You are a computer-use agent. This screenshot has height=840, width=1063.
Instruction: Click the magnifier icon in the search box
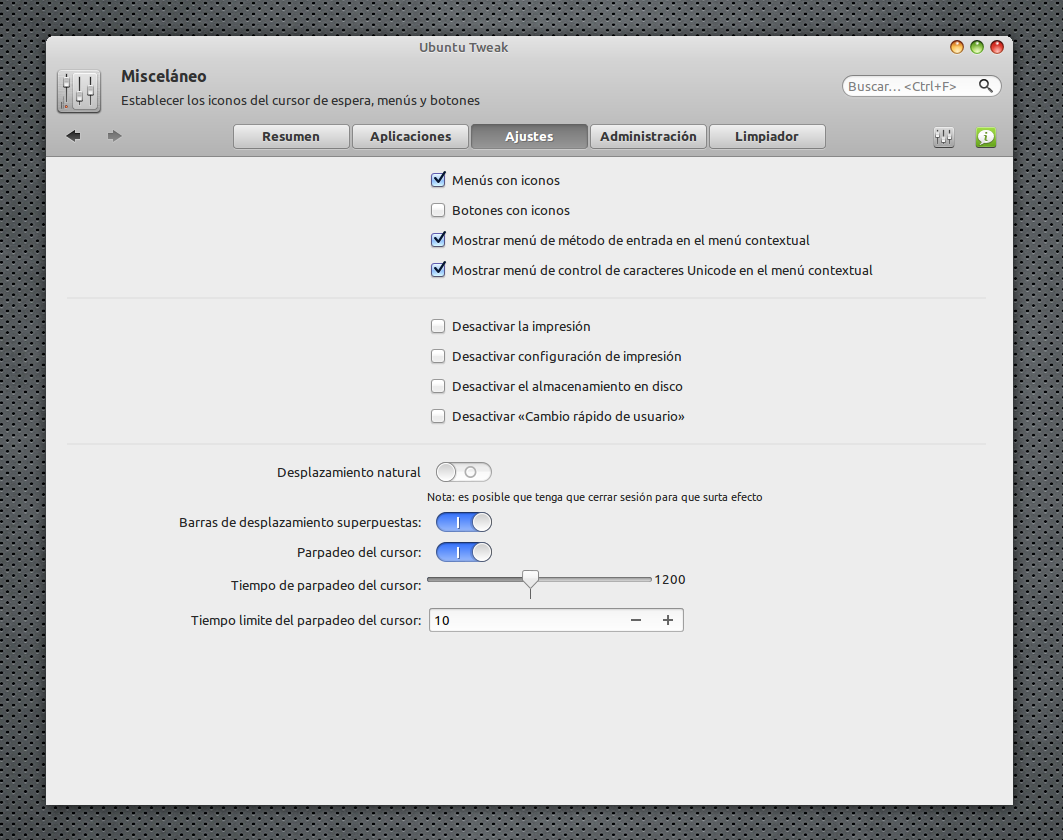(x=986, y=85)
